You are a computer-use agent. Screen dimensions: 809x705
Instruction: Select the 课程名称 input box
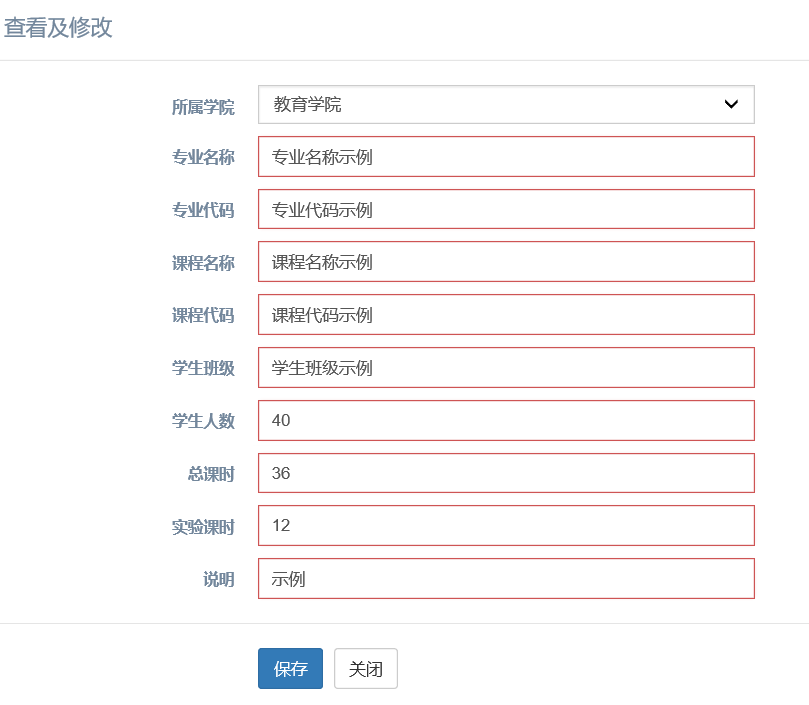tap(506, 262)
